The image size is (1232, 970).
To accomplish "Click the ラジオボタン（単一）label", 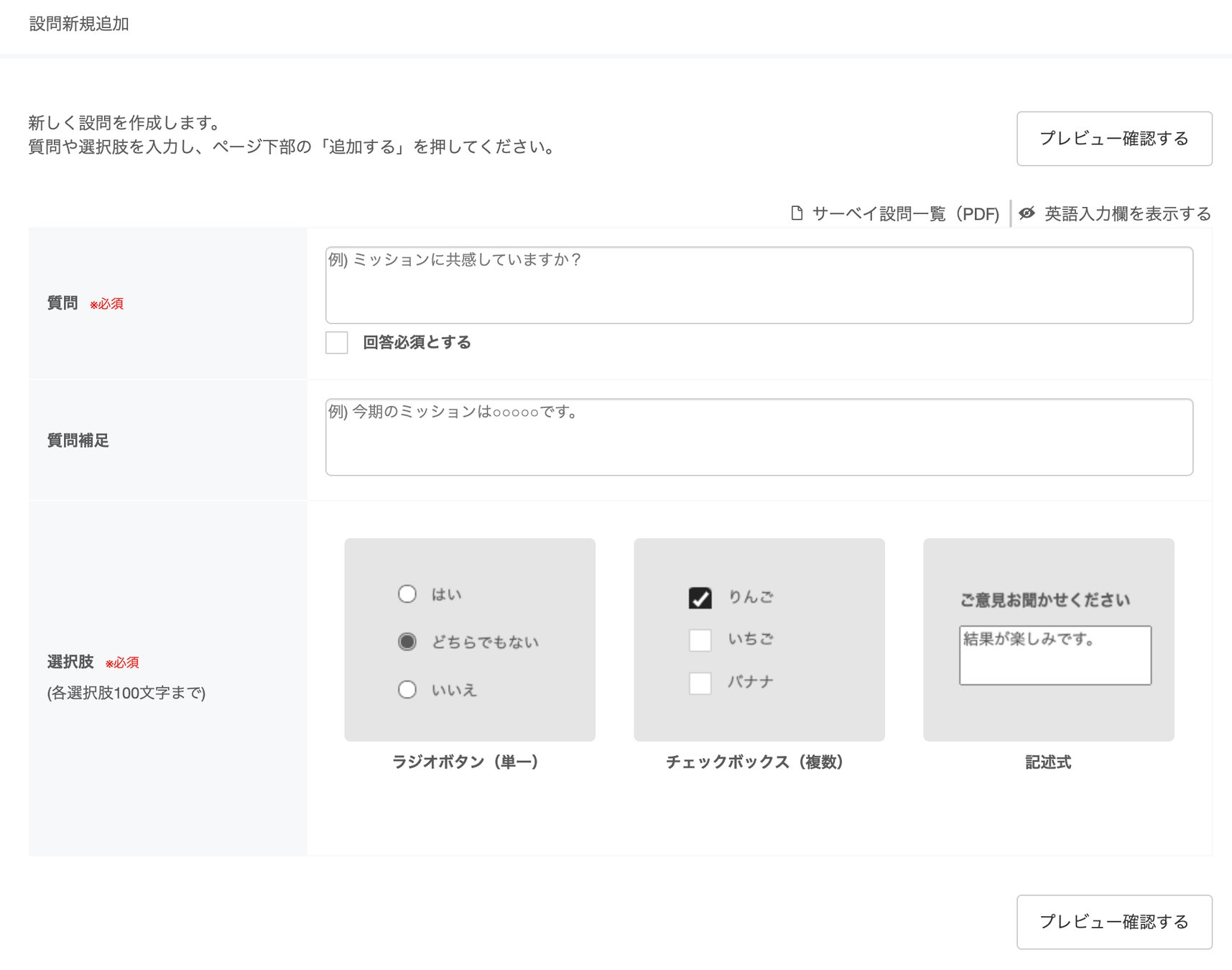I will [x=466, y=762].
